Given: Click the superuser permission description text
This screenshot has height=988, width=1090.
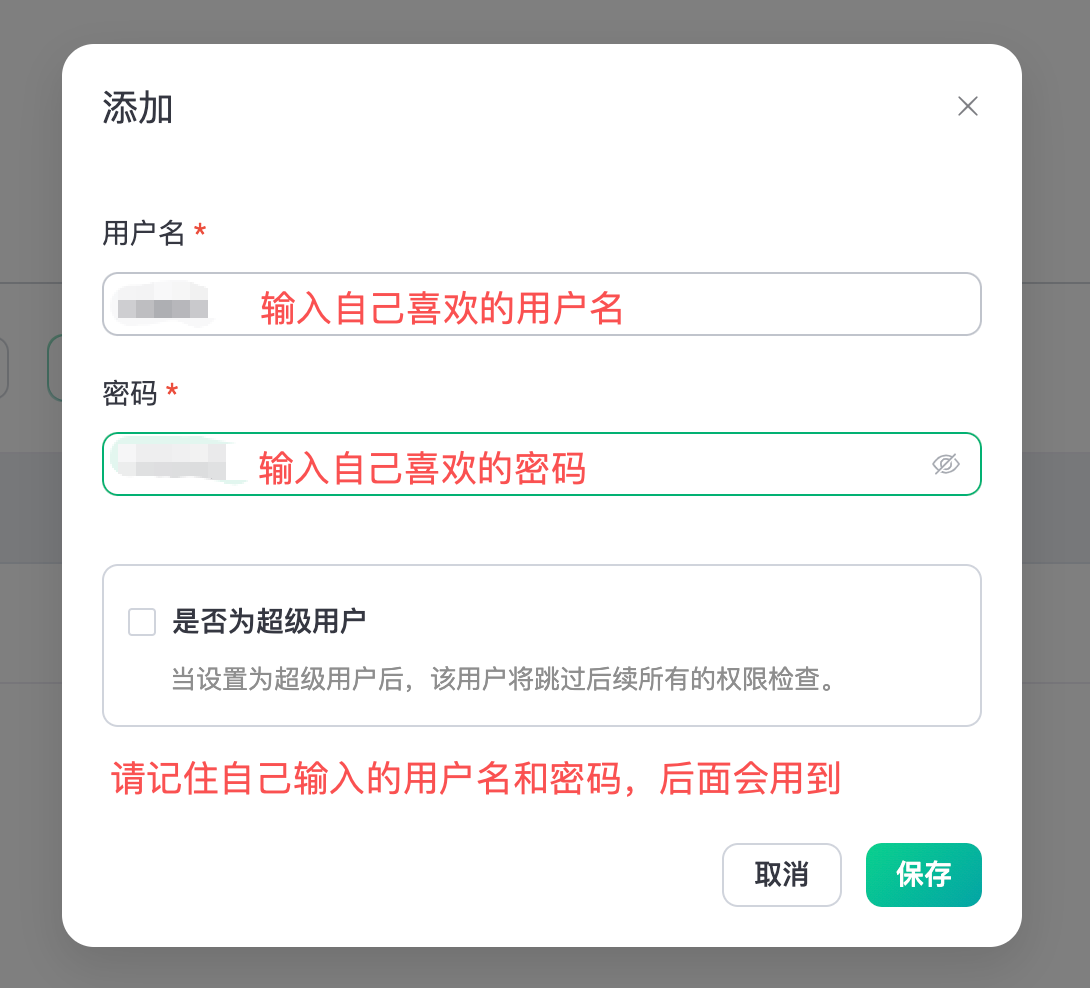Looking at the screenshot, I should 503,681.
